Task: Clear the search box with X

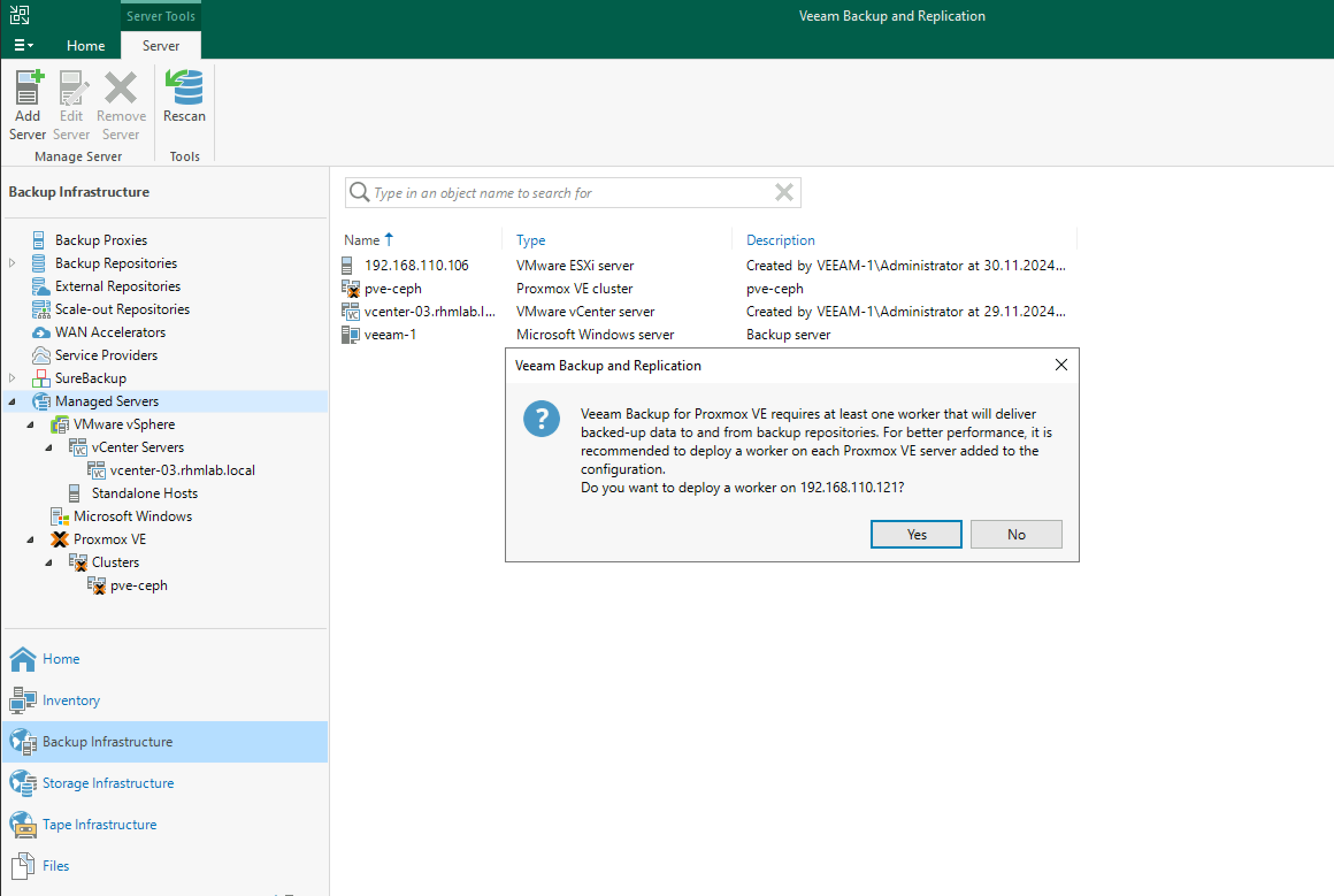Action: point(784,192)
